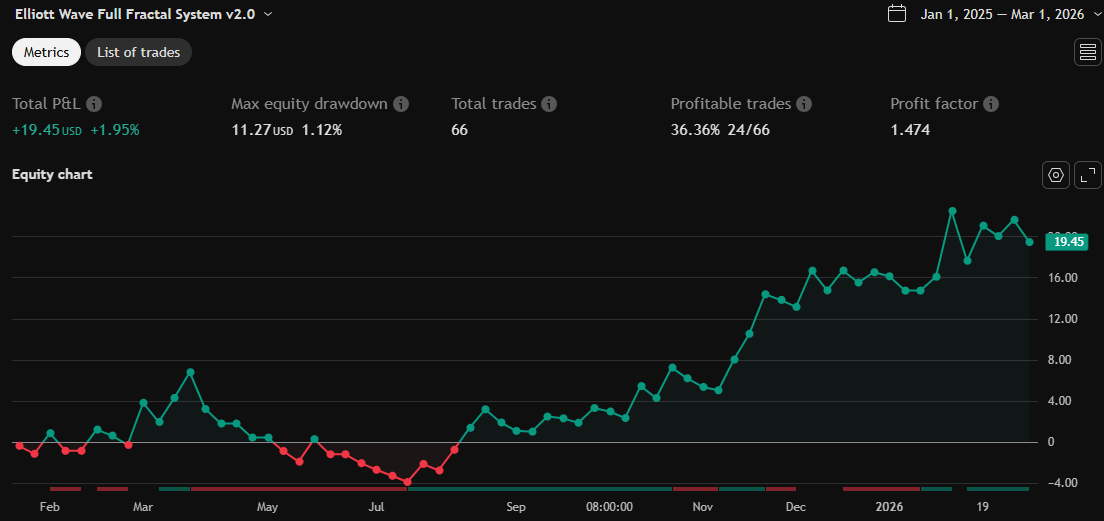Click the calendar icon beside the date range
Screen dimensions: 1104x521
click(x=897, y=14)
